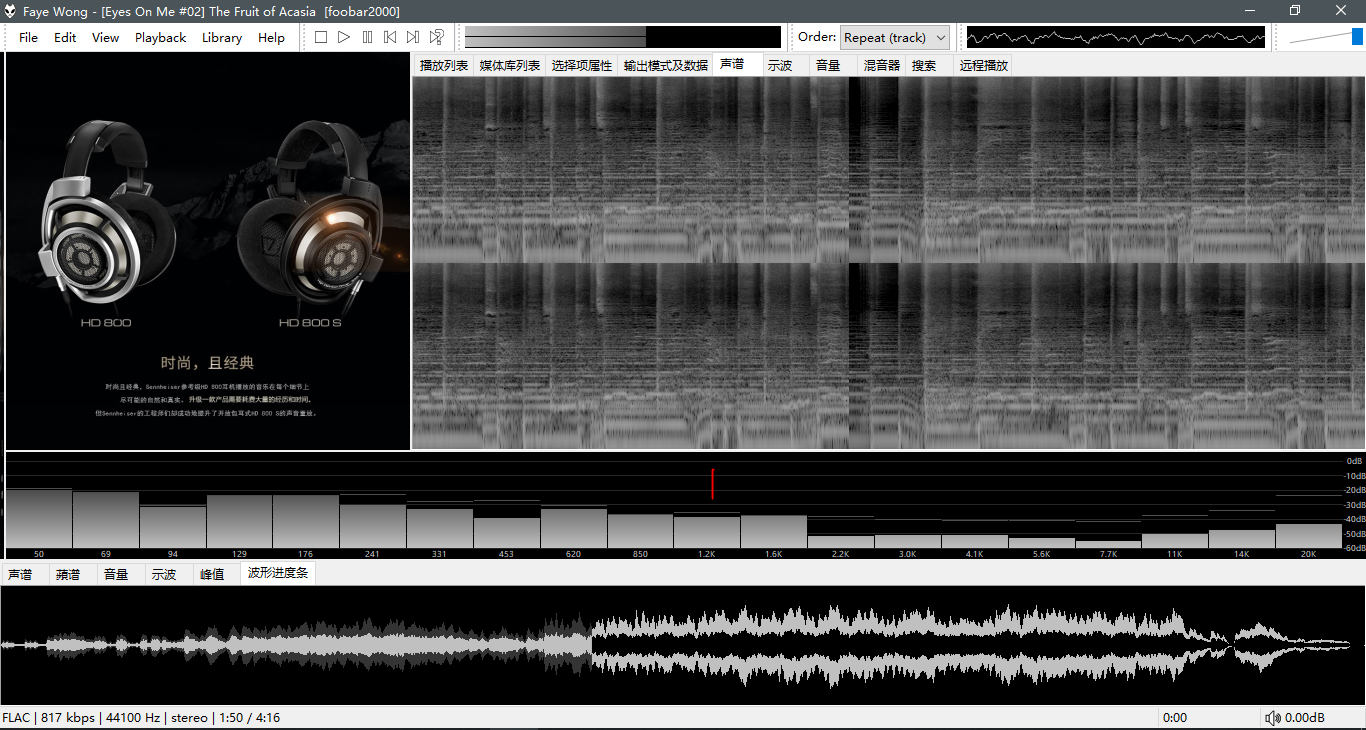Open the Library menu

tap(221, 38)
